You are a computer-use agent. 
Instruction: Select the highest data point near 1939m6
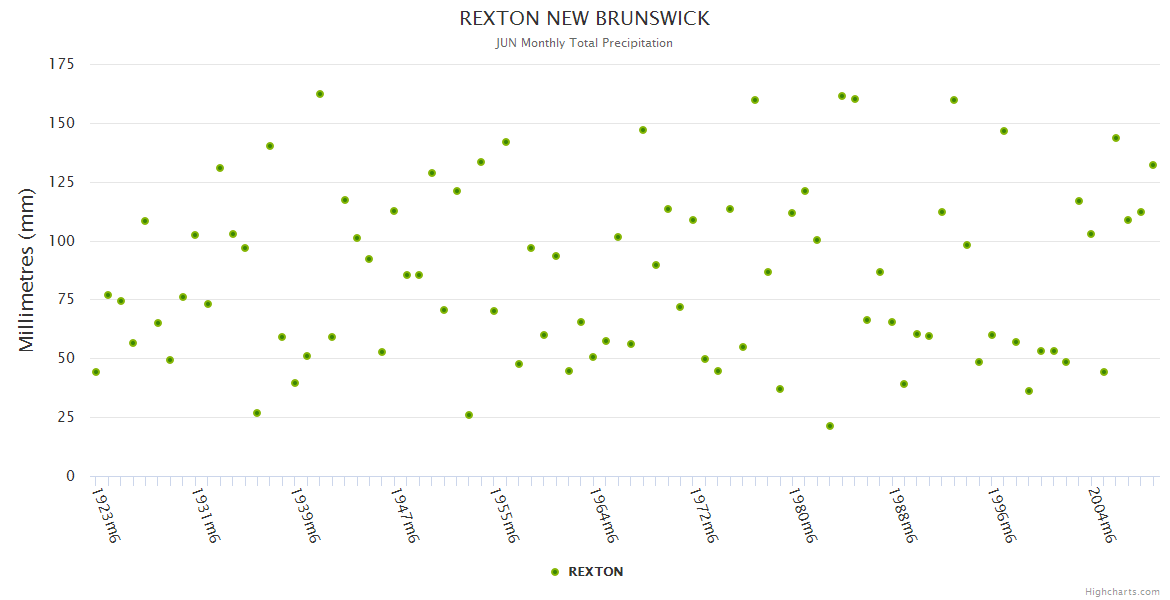pos(320,94)
